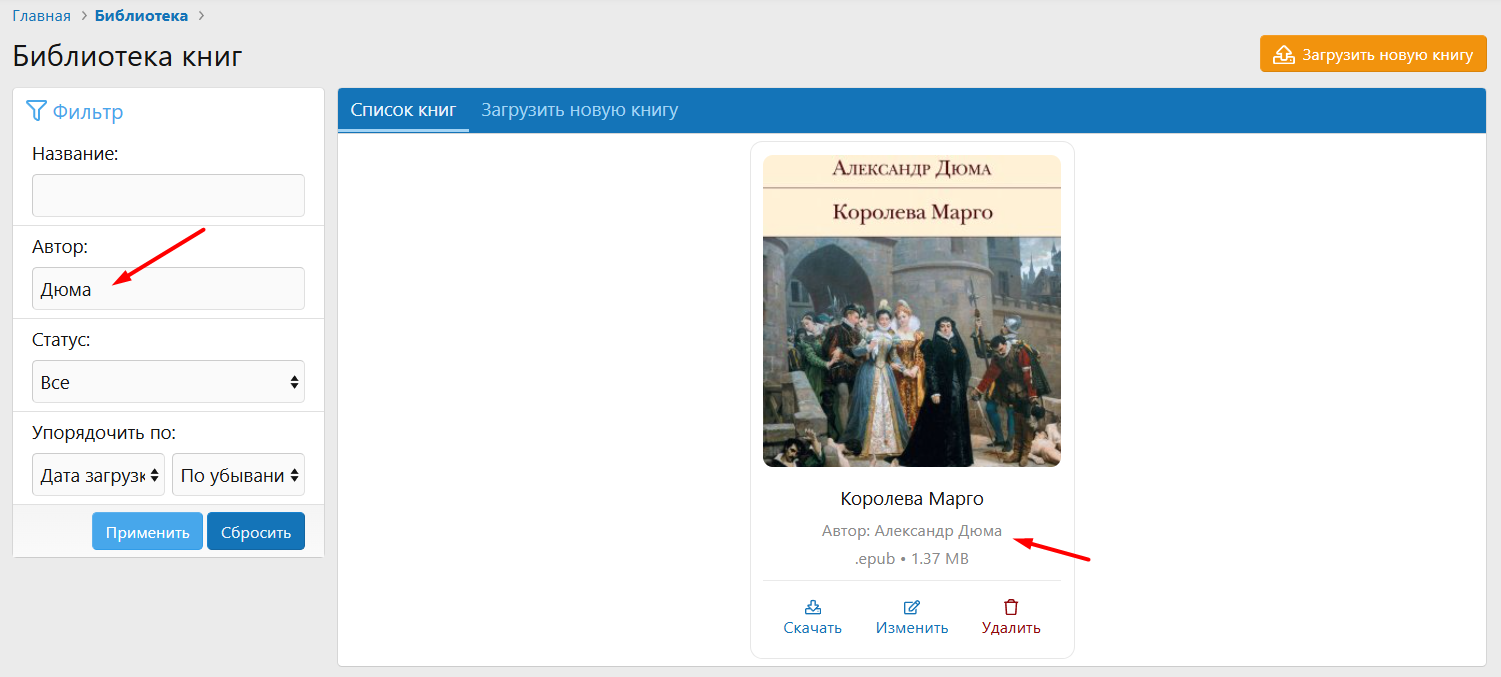Click the Автор: Александр Дюма text
Screen dimensions: 1501x677
tap(912, 531)
